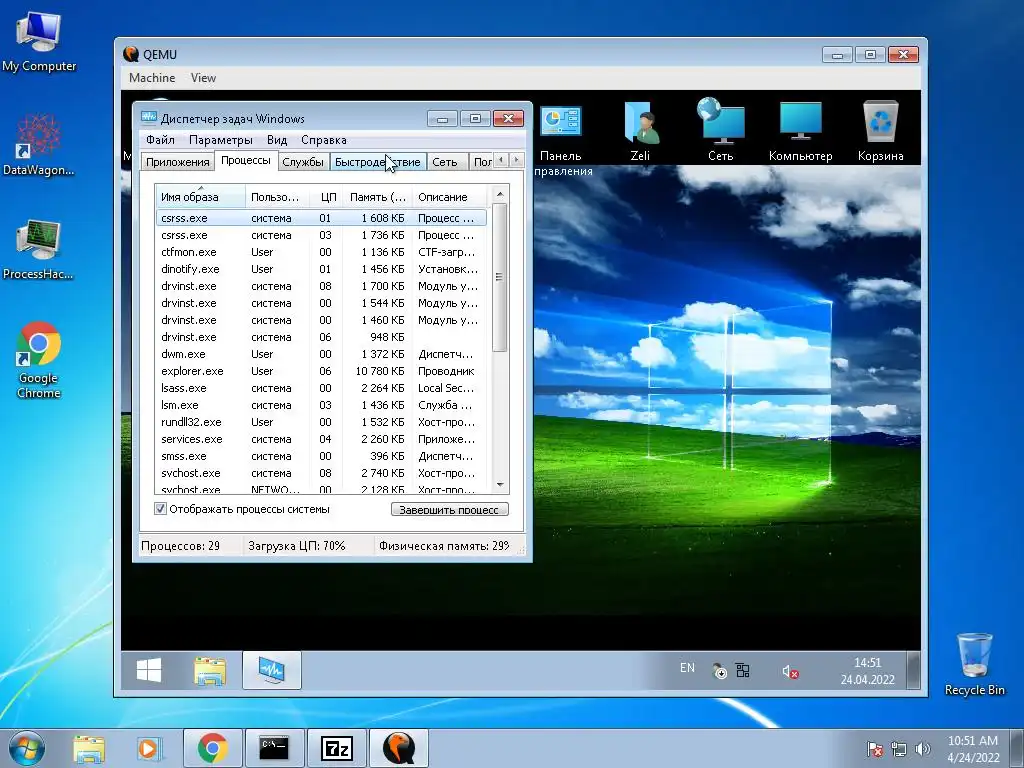Screen dimensions: 1024x768
Task: Open Вид menu in Task Manager
Action: pyautogui.click(x=277, y=140)
